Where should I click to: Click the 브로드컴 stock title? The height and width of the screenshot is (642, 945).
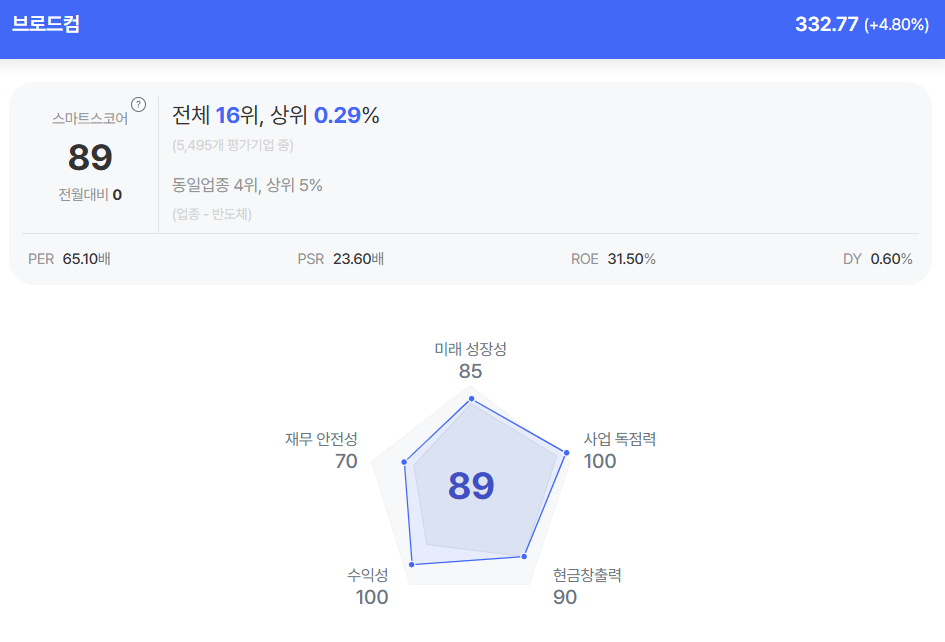pyautogui.click(x=46, y=24)
